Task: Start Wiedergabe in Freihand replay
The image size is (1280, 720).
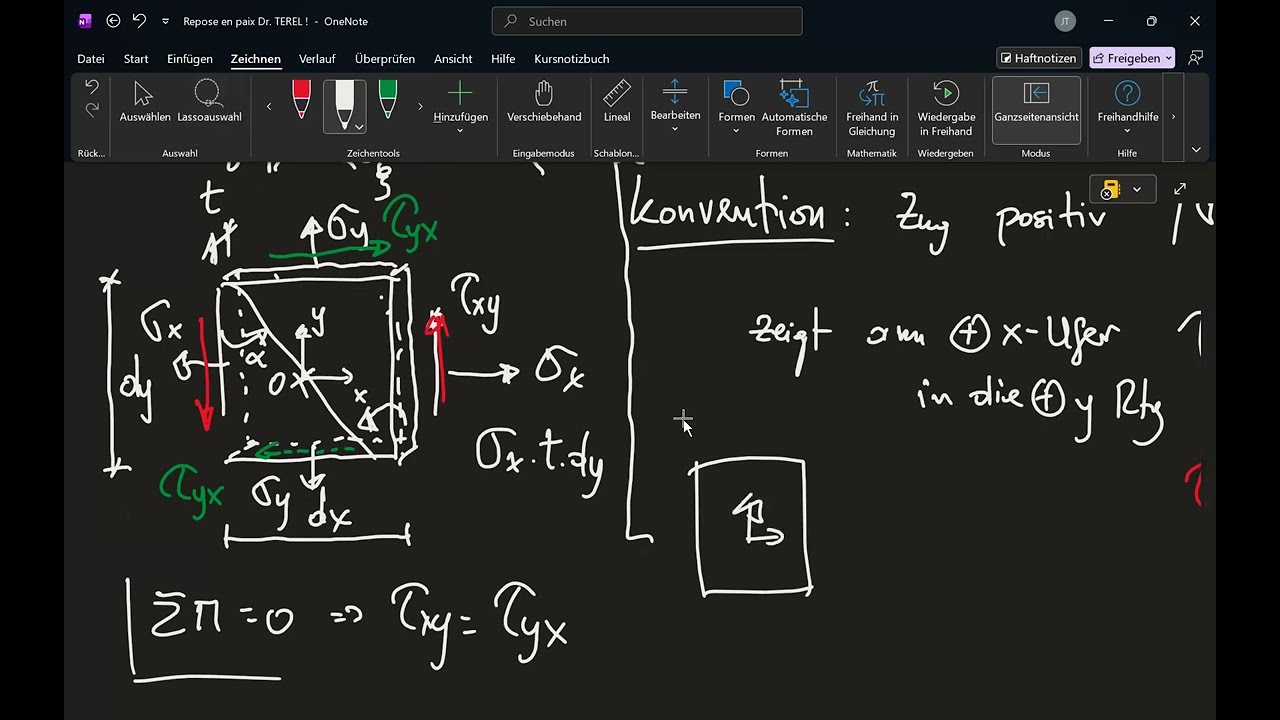Action: click(946, 108)
